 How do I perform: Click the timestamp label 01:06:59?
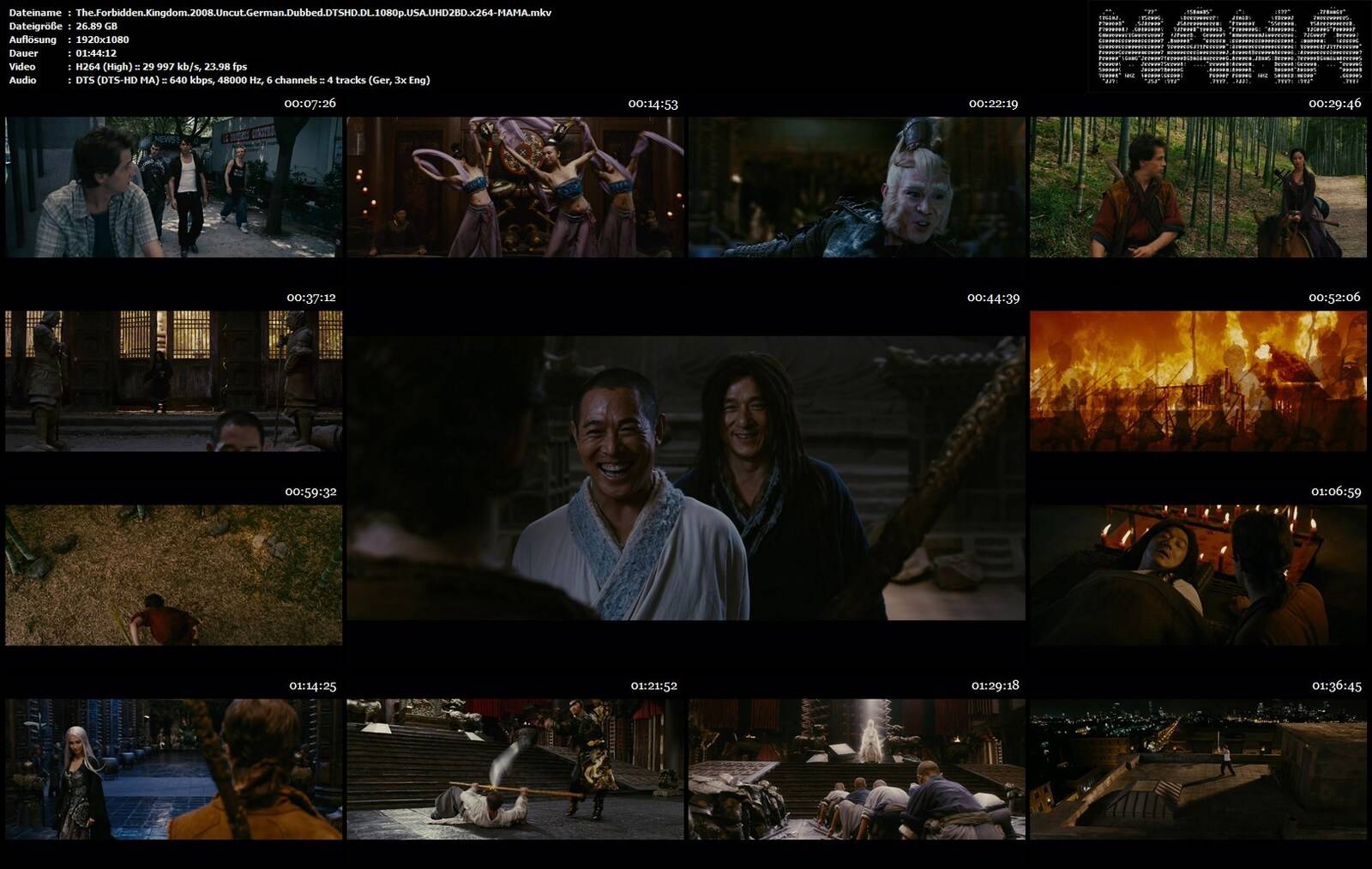(x=1336, y=492)
